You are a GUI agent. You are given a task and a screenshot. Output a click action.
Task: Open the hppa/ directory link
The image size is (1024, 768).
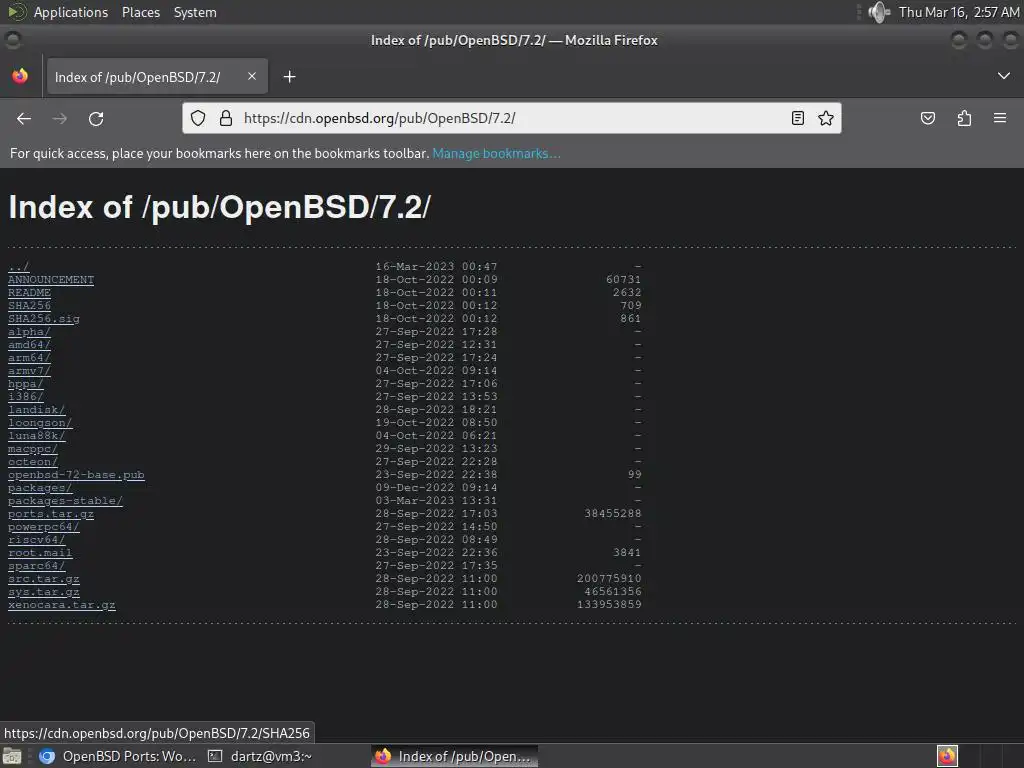click(x=25, y=384)
